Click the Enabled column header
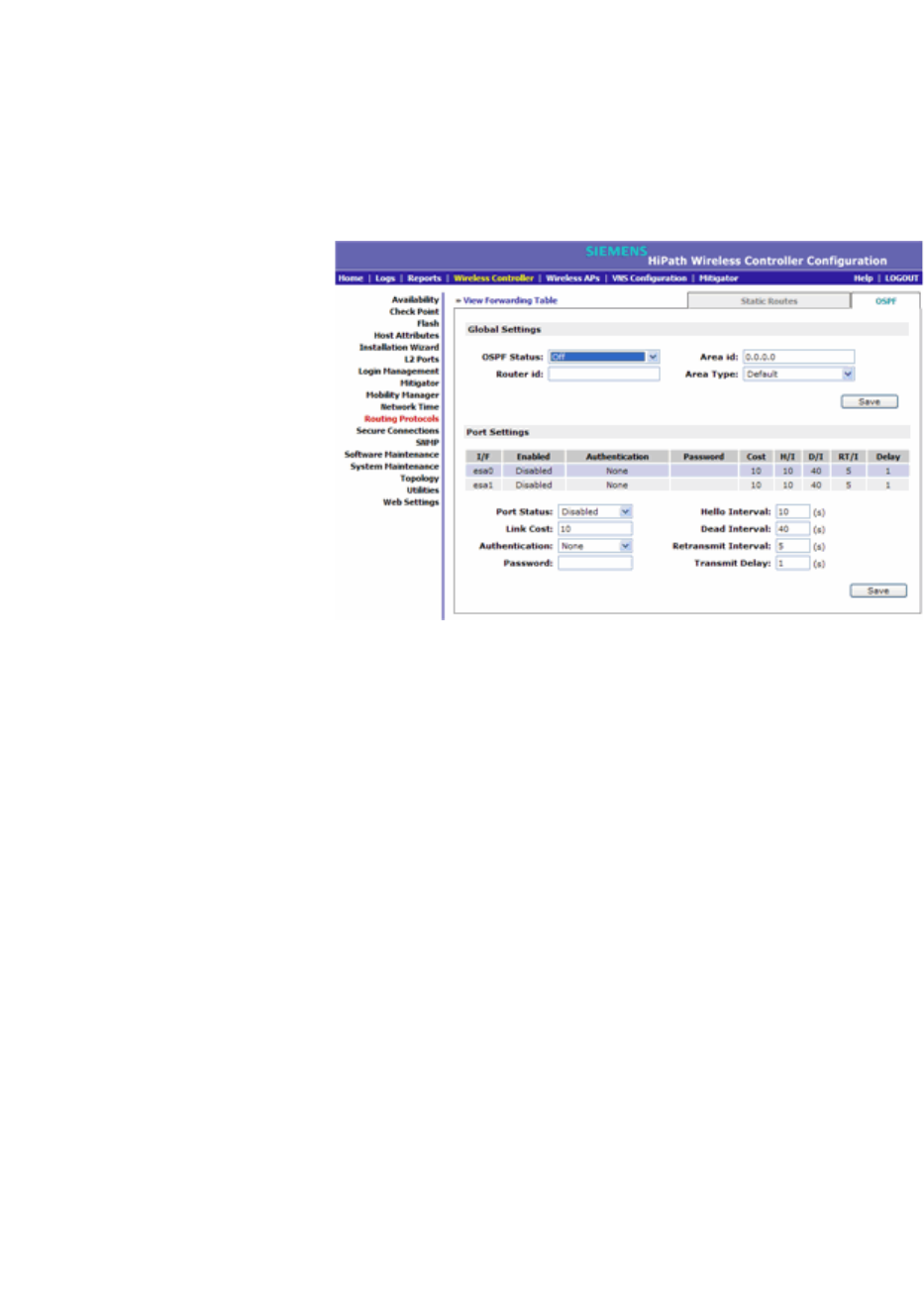Viewport: 924px width, 1302px height. [533, 457]
